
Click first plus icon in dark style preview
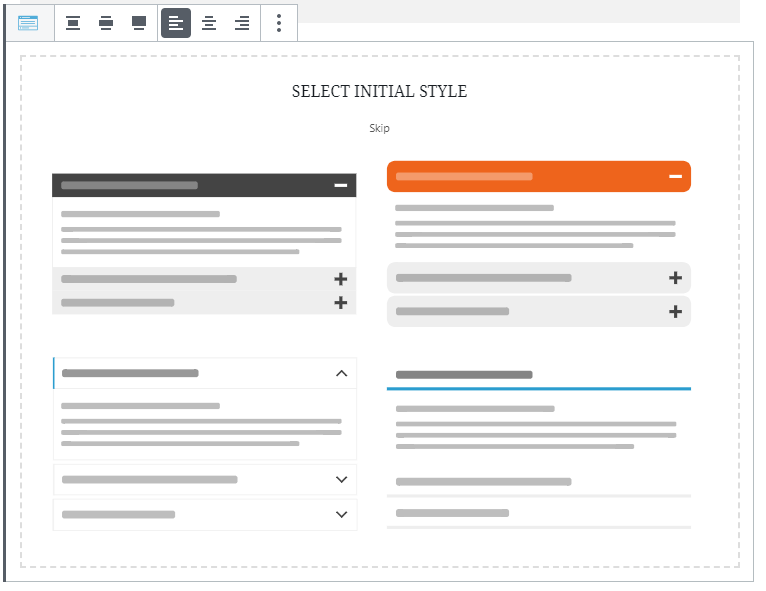pos(341,279)
